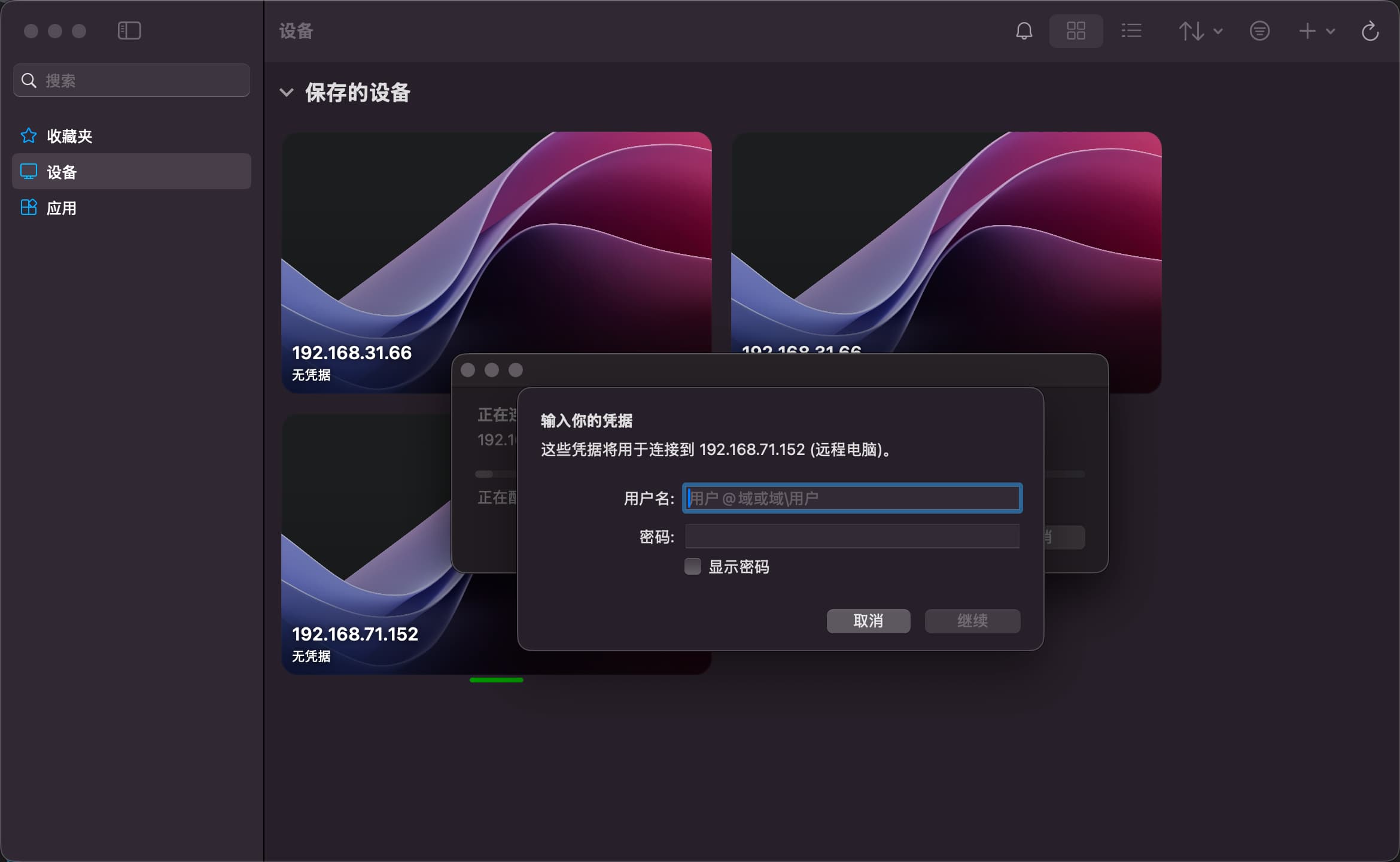The image size is (1400, 862).
Task: Click the 密码 input field
Action: (852, 536)
